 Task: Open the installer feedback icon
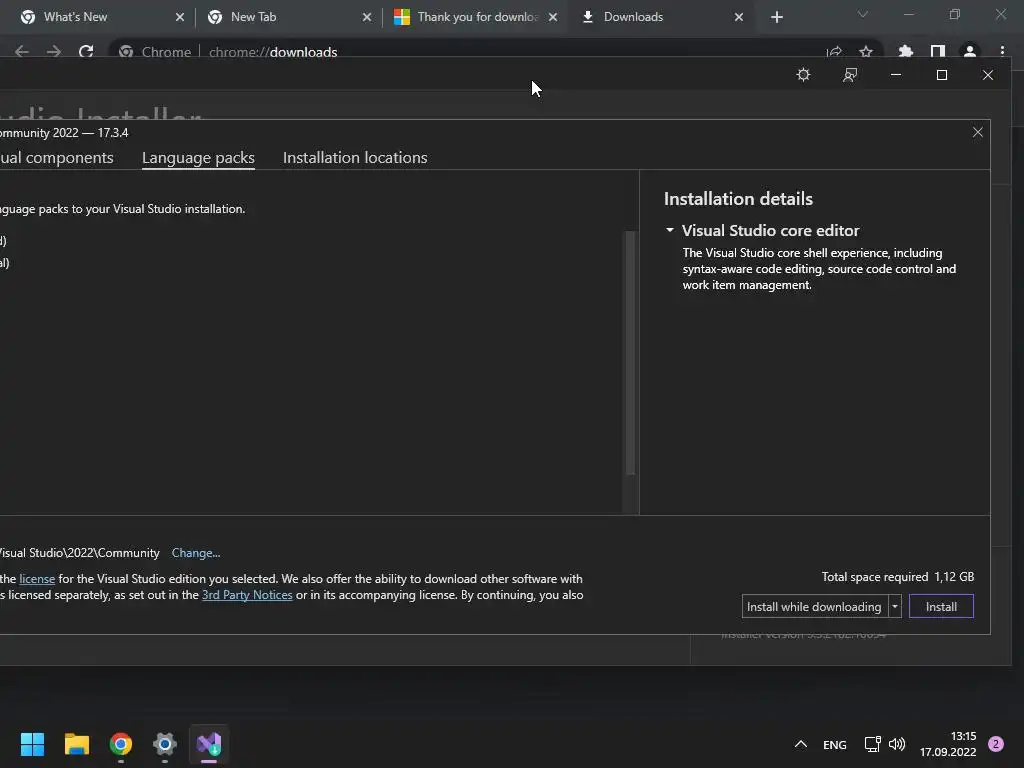tap(850, 75)
